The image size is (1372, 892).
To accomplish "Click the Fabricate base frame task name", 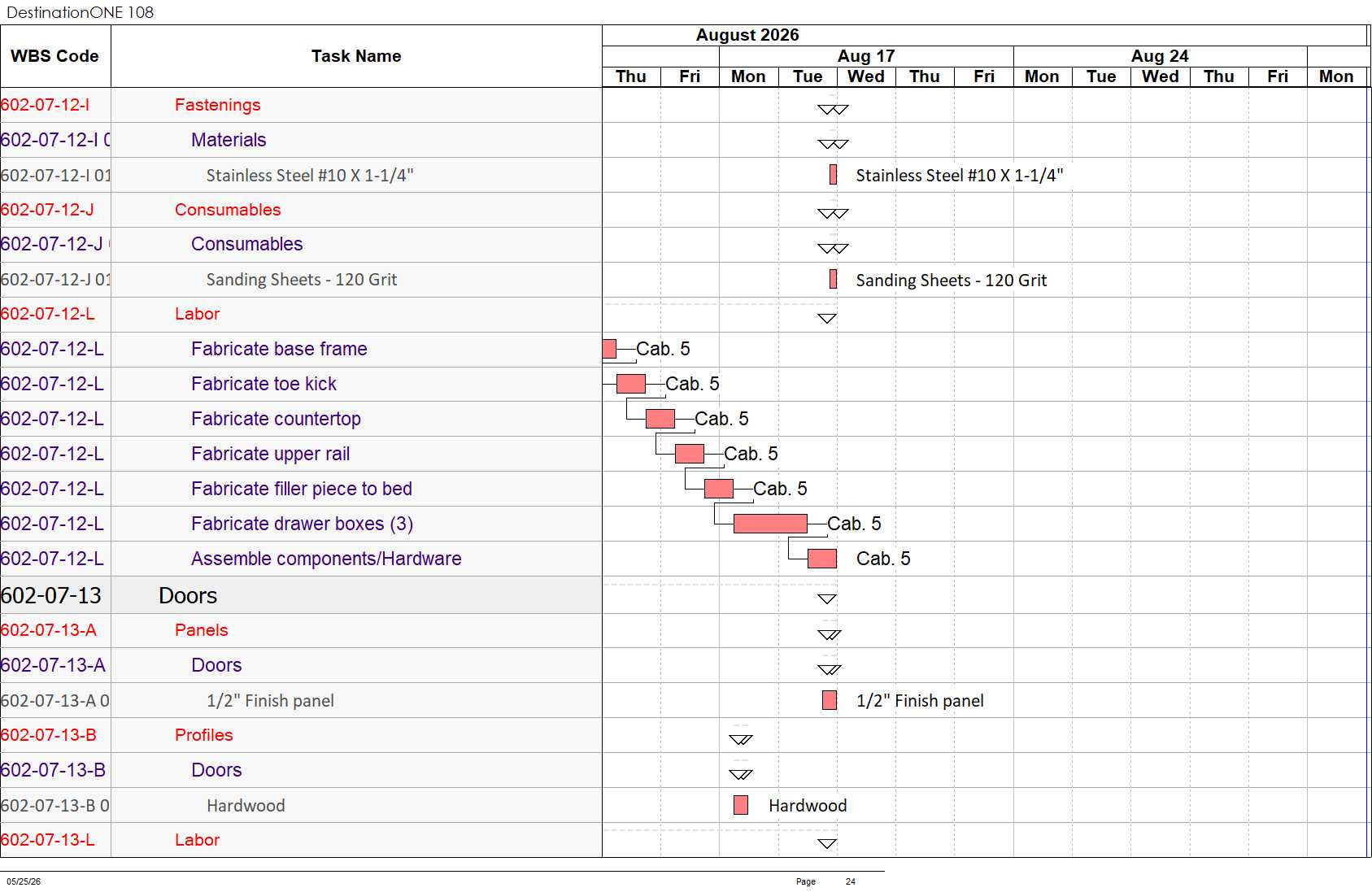I will [x=279, y=349].
